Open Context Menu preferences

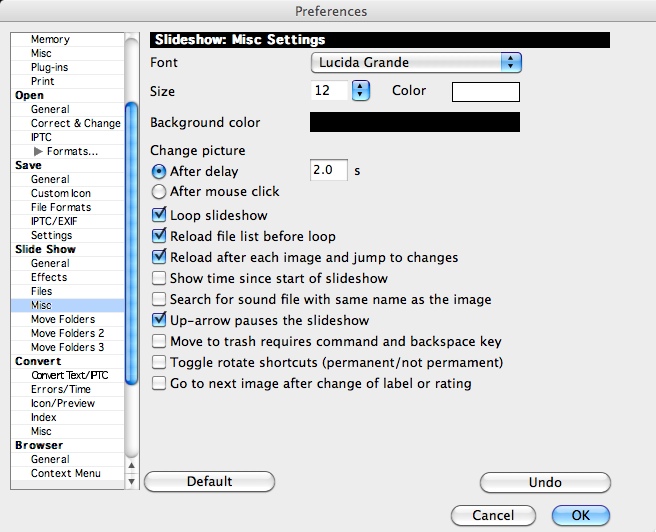click(x=68, y=473)
